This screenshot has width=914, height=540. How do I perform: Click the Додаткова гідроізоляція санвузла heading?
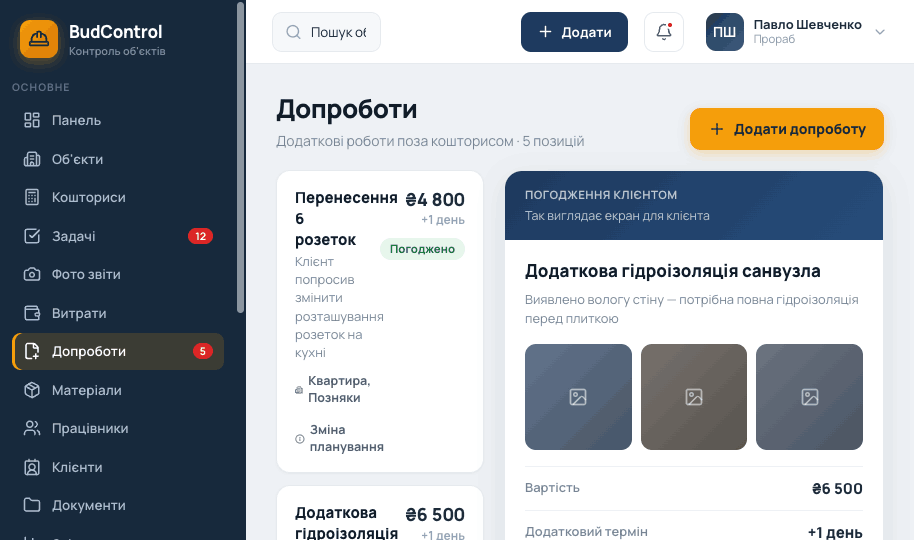673,271
